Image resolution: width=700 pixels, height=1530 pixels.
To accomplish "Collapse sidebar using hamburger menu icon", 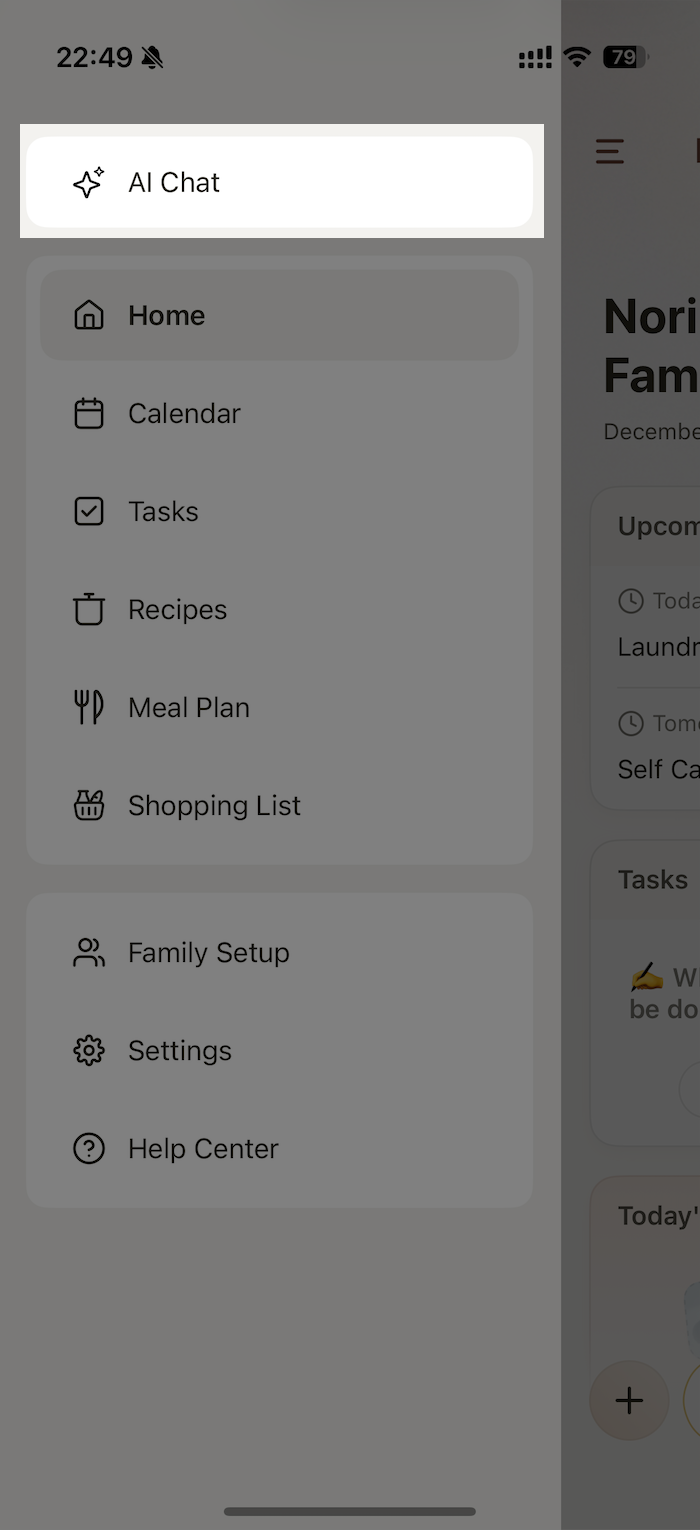I will [609, 152].
